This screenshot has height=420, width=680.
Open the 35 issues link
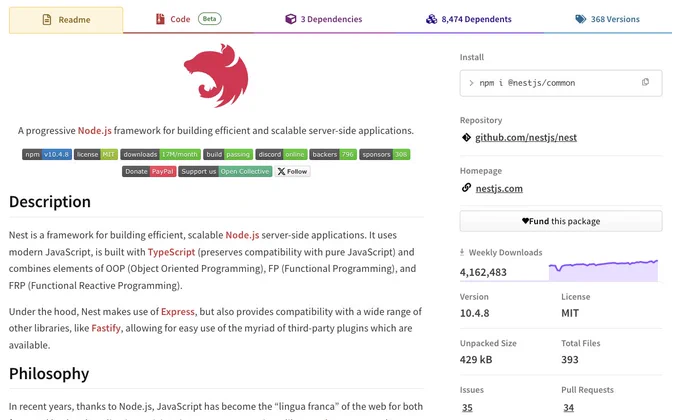point(467,407)
